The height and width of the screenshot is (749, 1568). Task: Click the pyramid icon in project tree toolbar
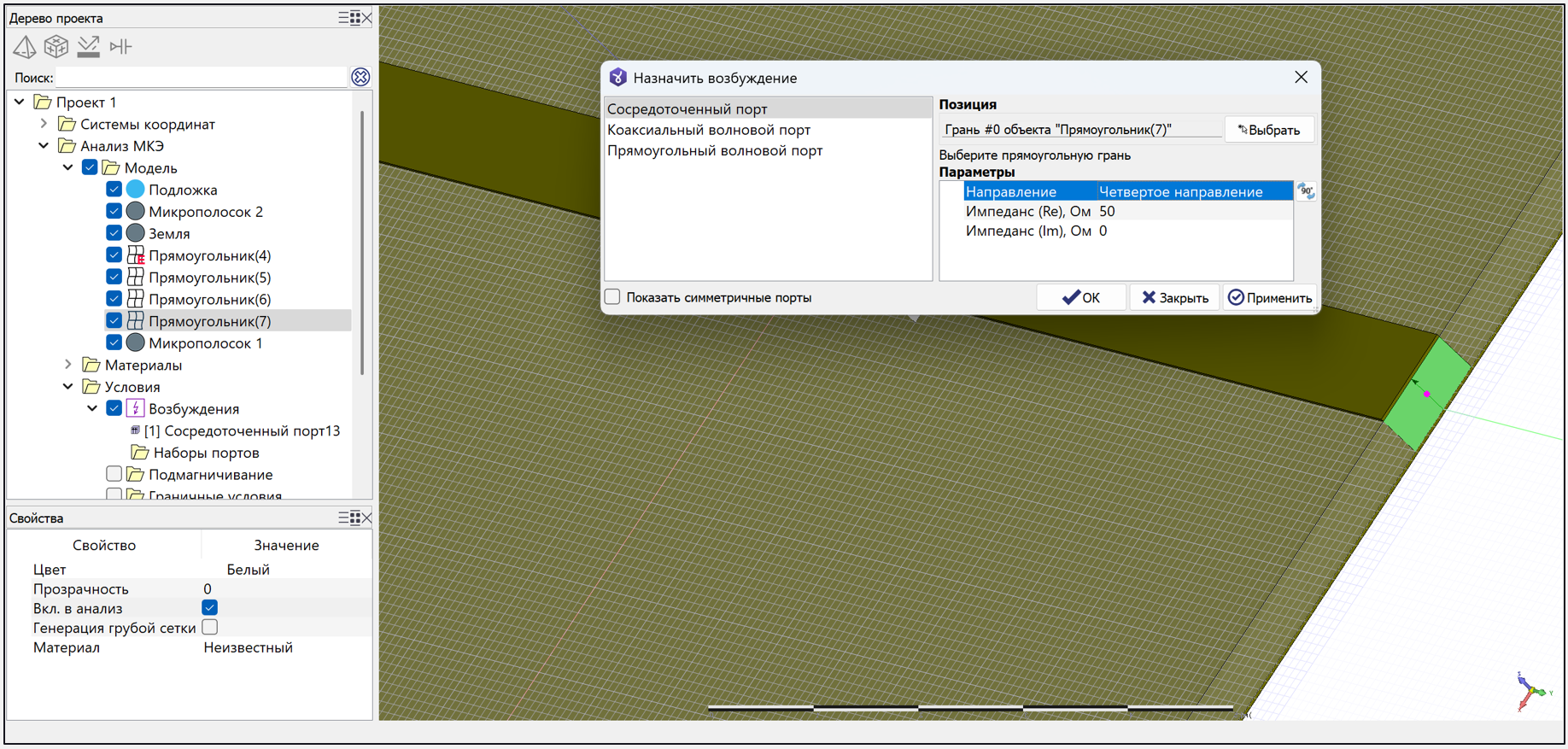click(24, 47)
